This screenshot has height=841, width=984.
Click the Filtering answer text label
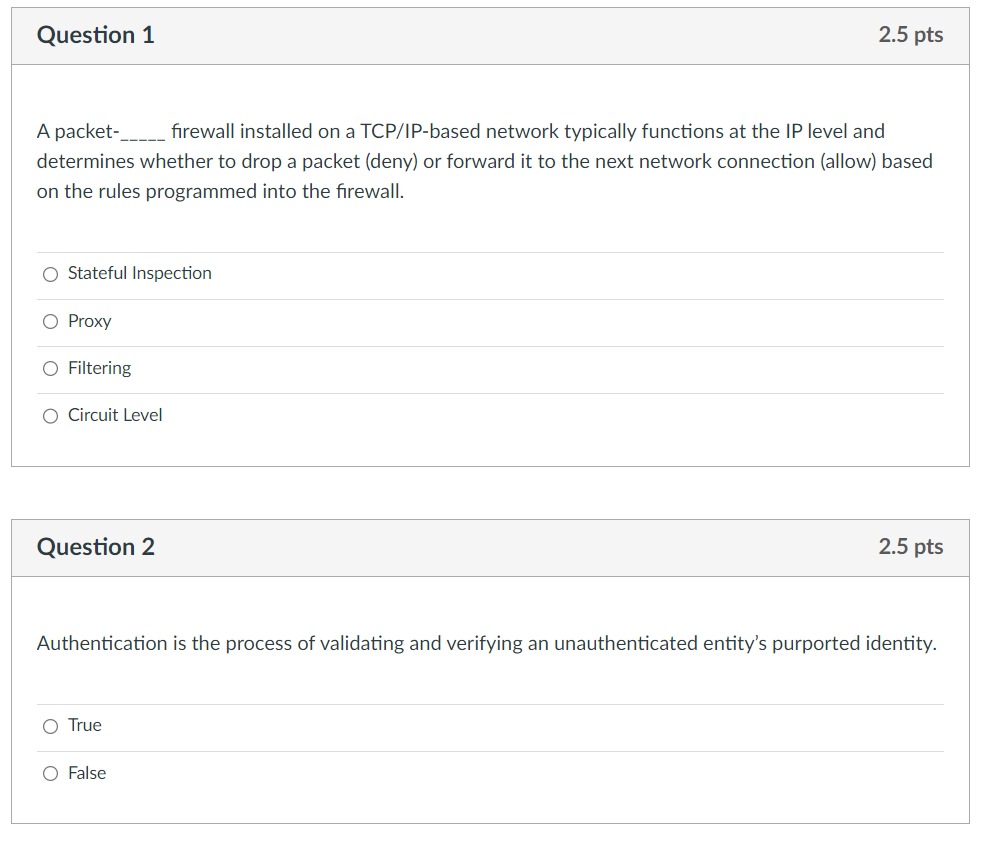coord(99,368)
